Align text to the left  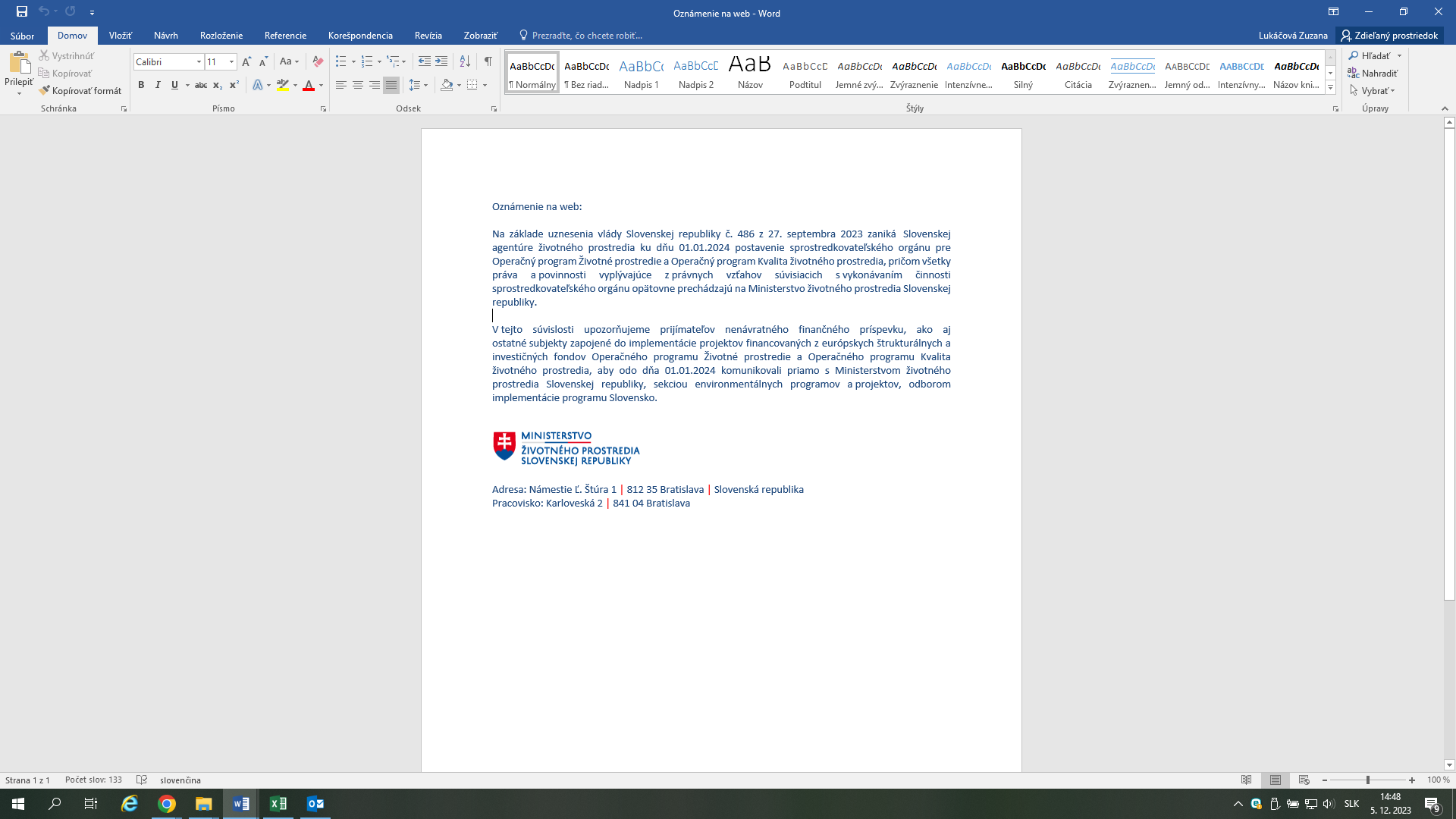(341, 85)
